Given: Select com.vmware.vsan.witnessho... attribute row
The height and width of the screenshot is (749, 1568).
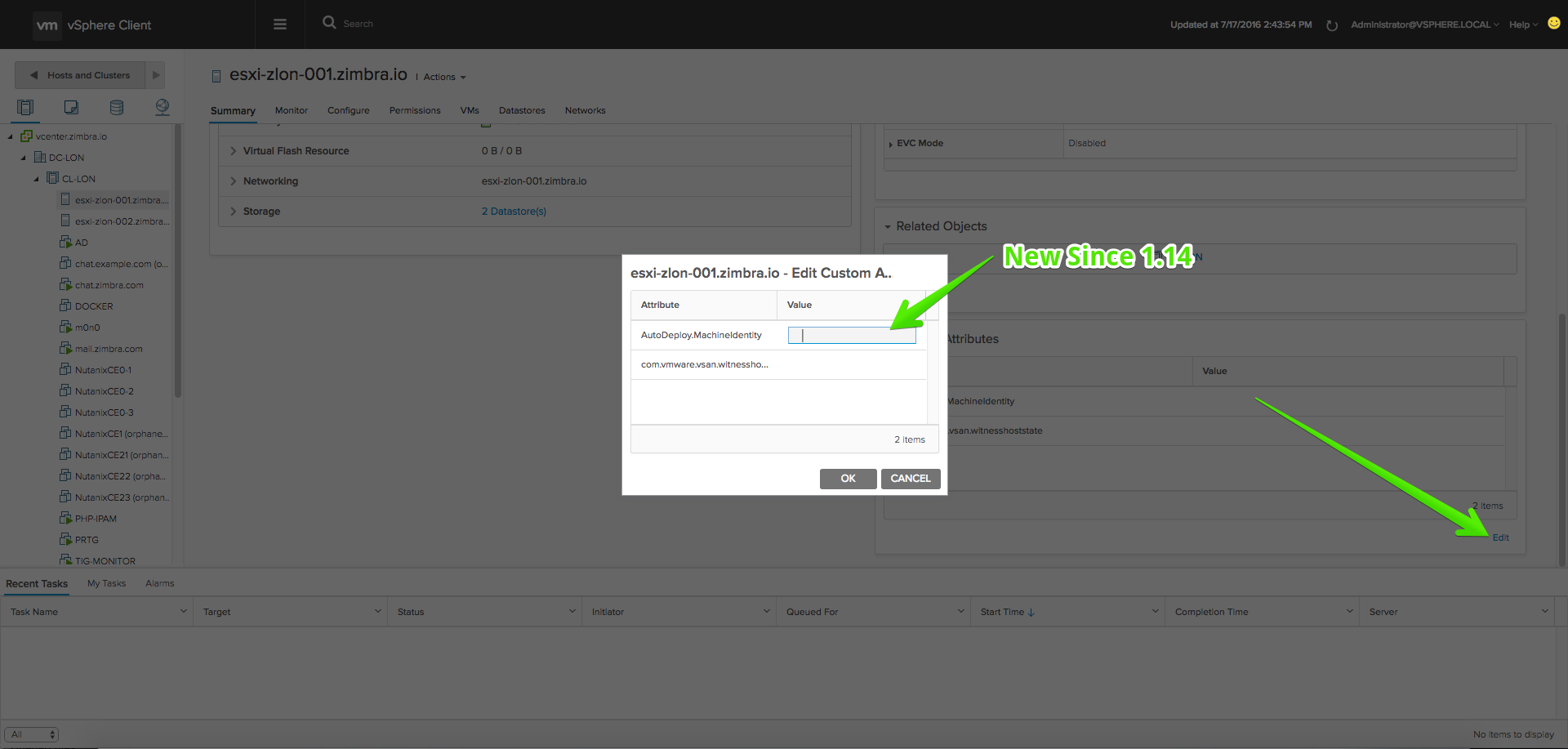Looking at the screenshot, I should coord(778,364).
